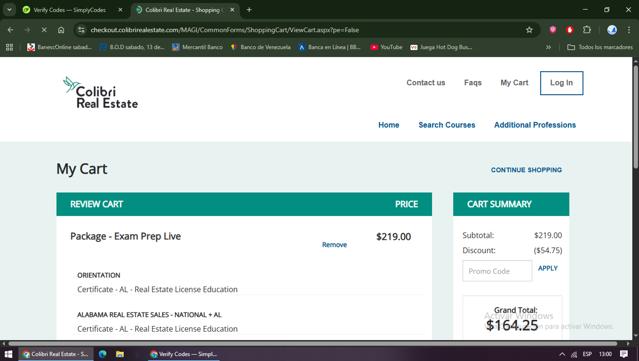Go to My Cart in header
639x361 pixels.
click(x=514, y=83)
